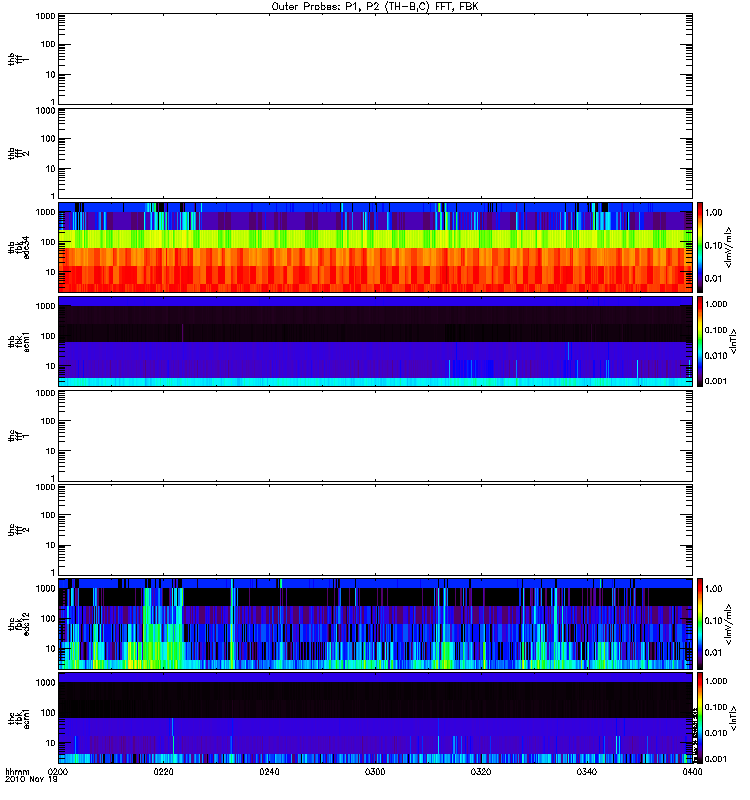Click the '10' y-axis tick of thc fbk scm1
This screenshot has width=750, height=800.
click(x=50, y=743)
